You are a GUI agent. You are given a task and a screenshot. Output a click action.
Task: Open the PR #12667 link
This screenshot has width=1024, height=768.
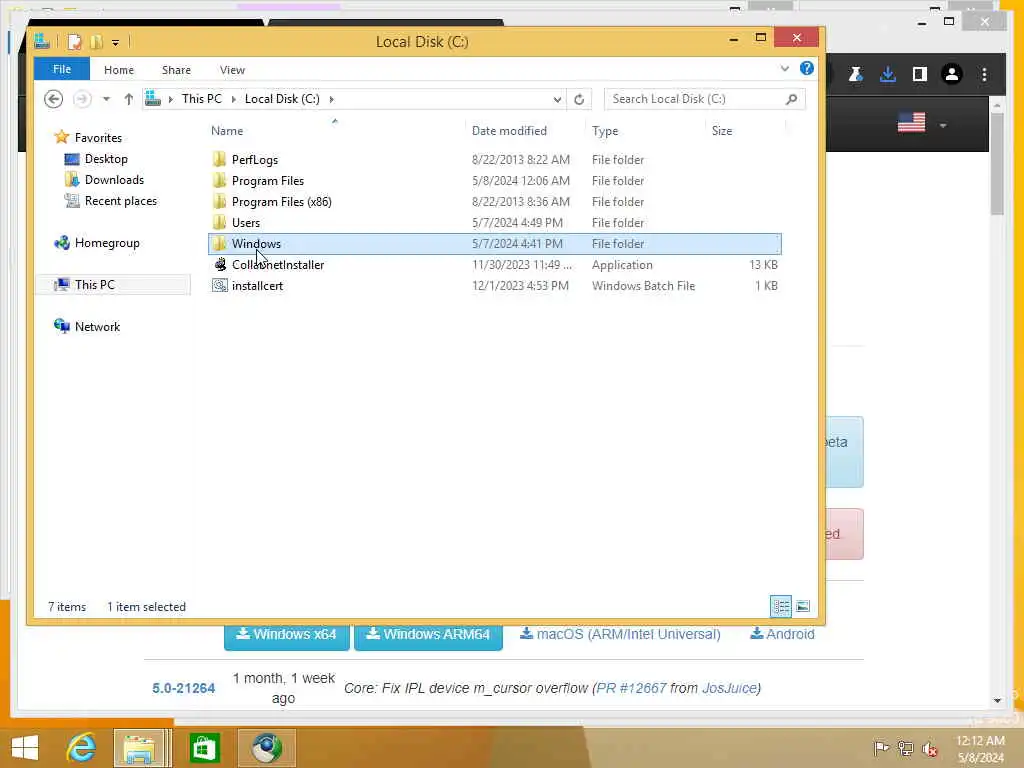[632, 688]
